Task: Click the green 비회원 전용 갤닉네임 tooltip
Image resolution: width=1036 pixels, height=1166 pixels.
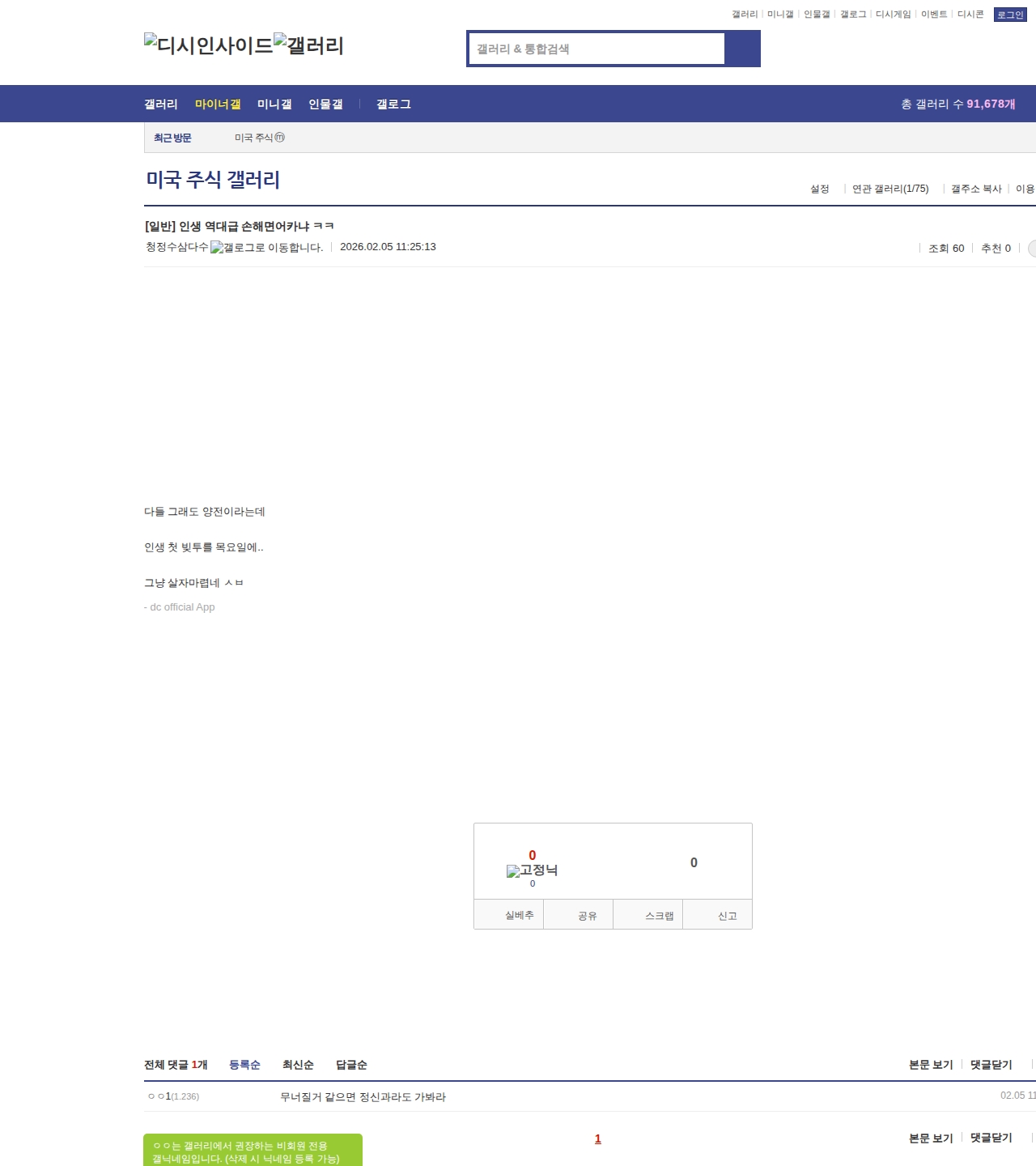Action: point(253,1151)
